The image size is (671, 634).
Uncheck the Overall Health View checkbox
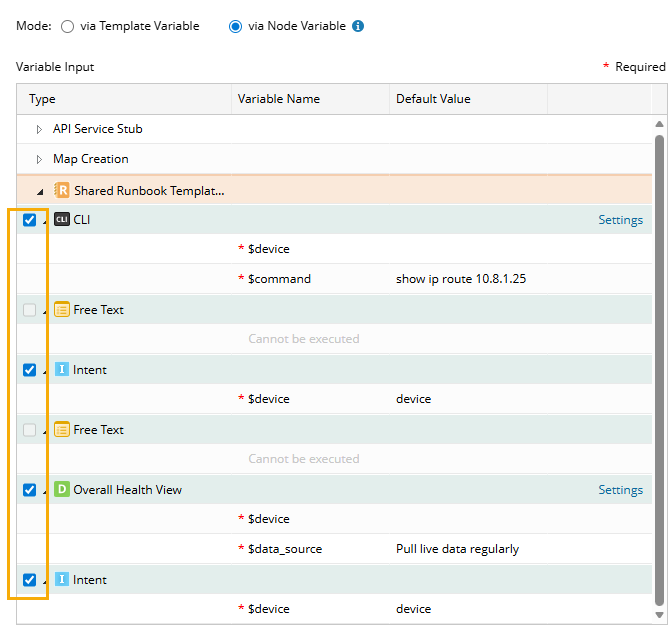pyautogui.click(x=30, y=490)
